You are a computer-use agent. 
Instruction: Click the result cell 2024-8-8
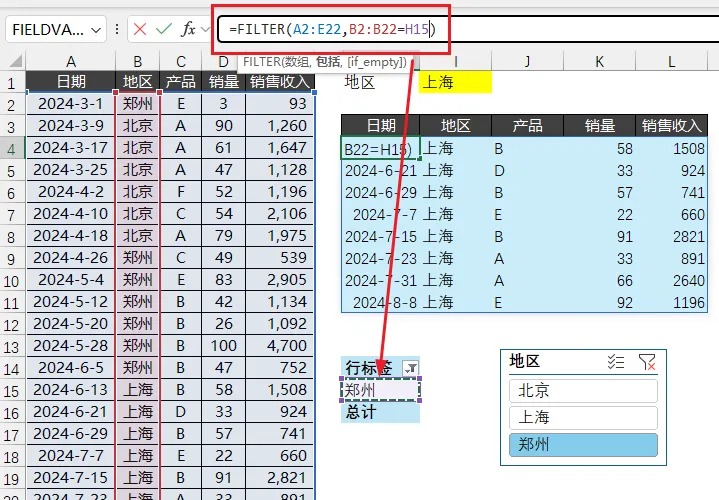tap(380, 303)
